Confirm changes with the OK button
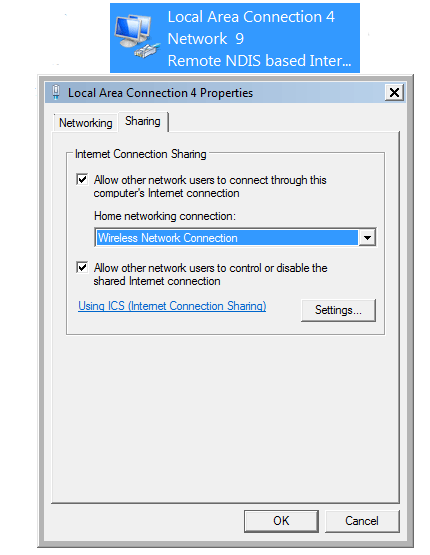The image size is (430, 555). tap(281, 521)
